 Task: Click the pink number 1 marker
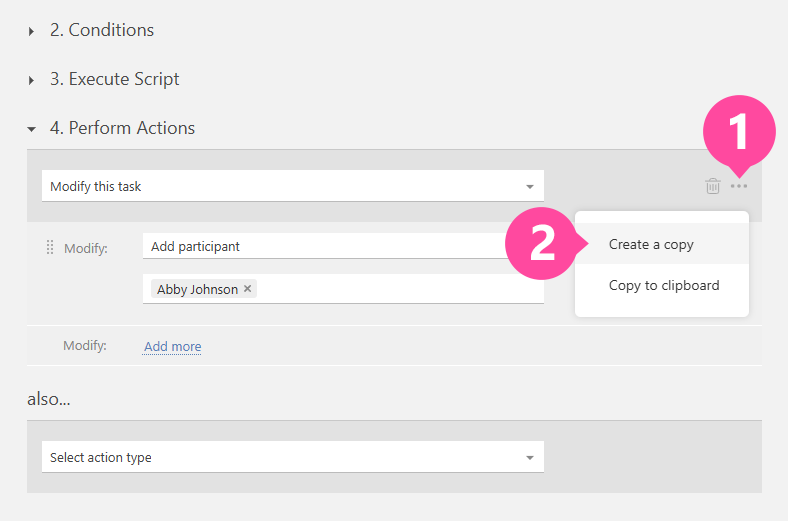pos(739,131)
